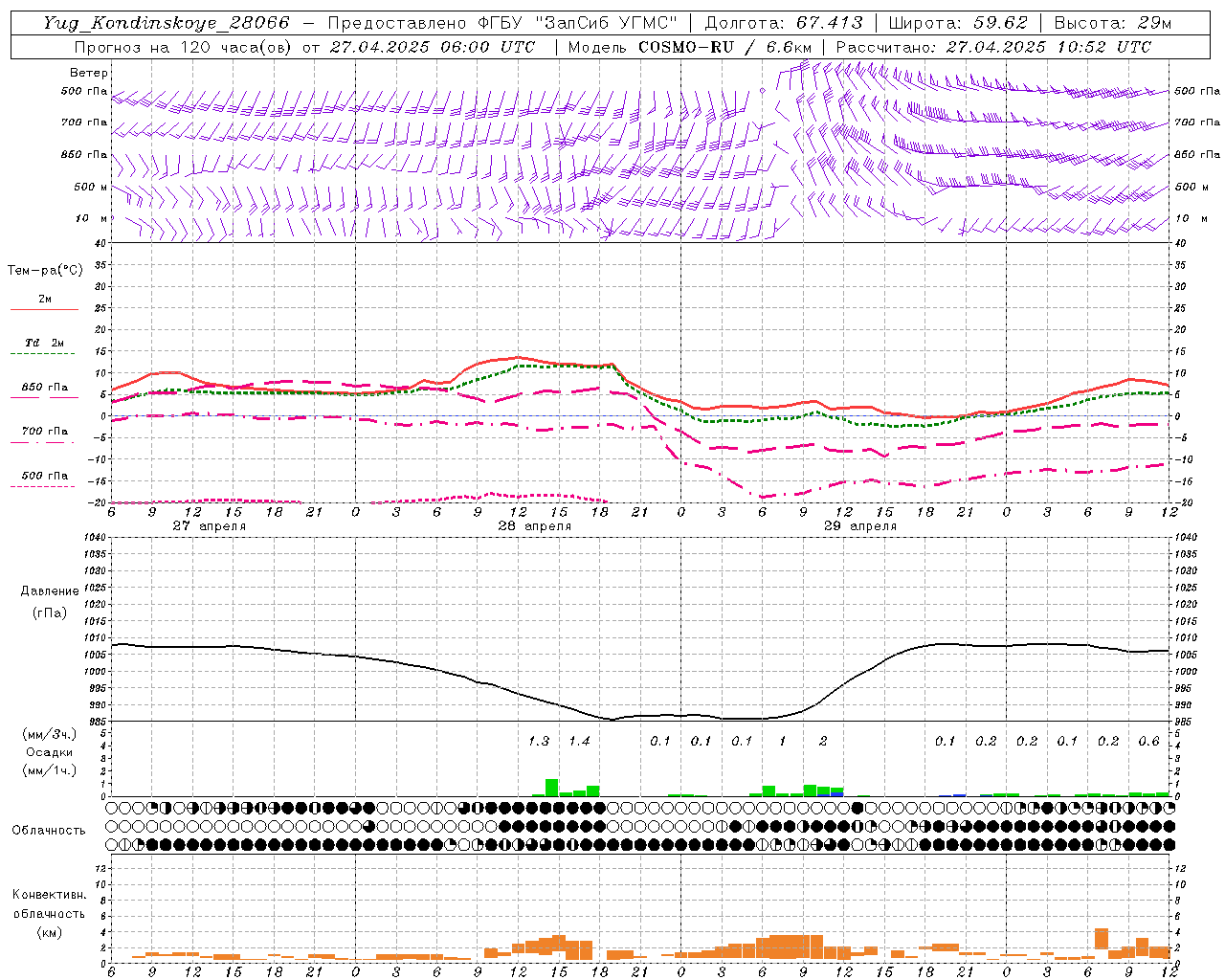The height and width of the screenshot is (980, 1225).
Task: Select the Давление pressure panel label
Action: pos(50,591)
